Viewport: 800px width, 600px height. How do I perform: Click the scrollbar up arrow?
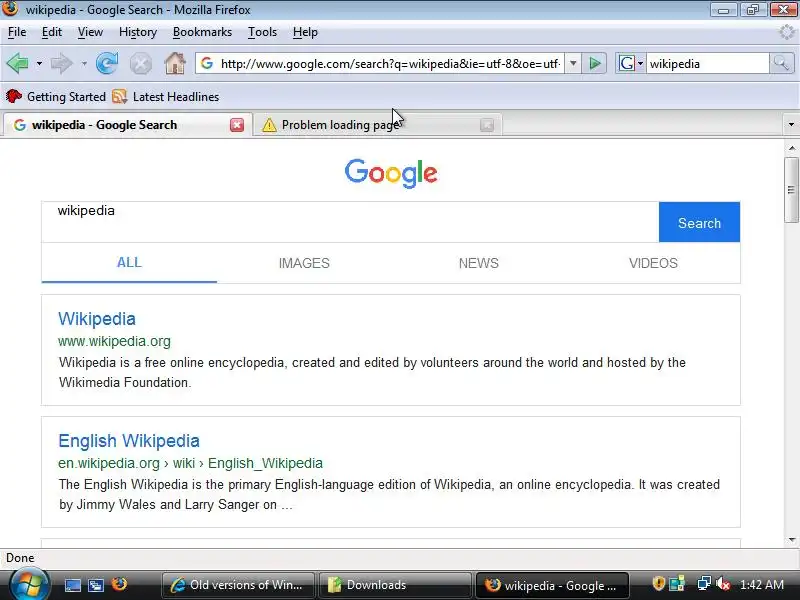tap(792, 148)
